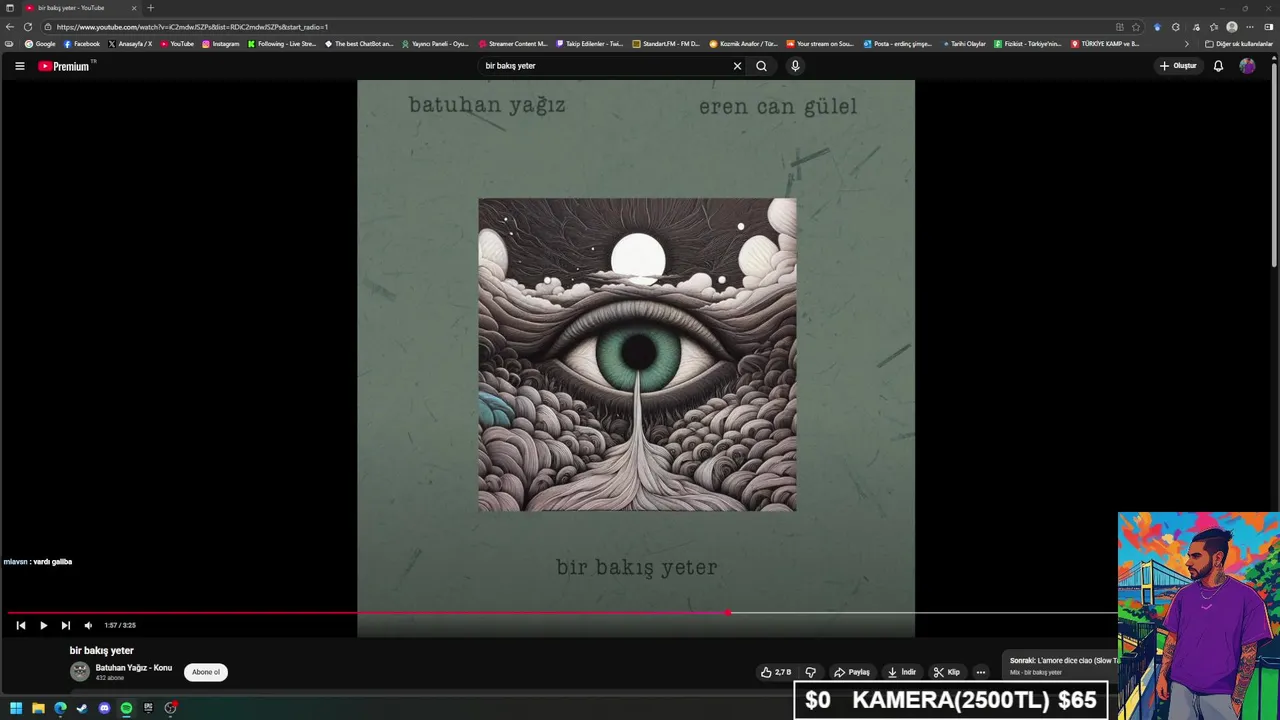This screenshot has height=720, width=1280.
Task: Skip to previous video in player
Action: [20, 625]
